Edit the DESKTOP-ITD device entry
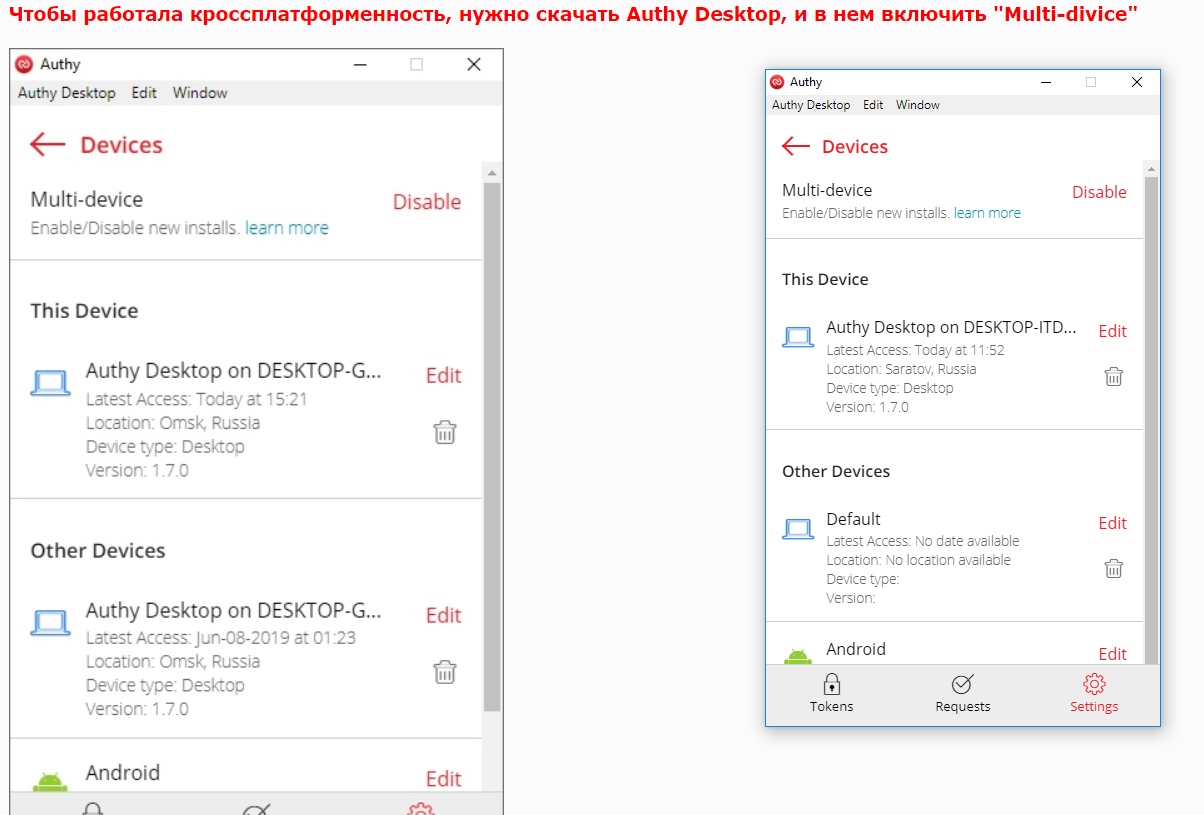 pos(1112,331)
